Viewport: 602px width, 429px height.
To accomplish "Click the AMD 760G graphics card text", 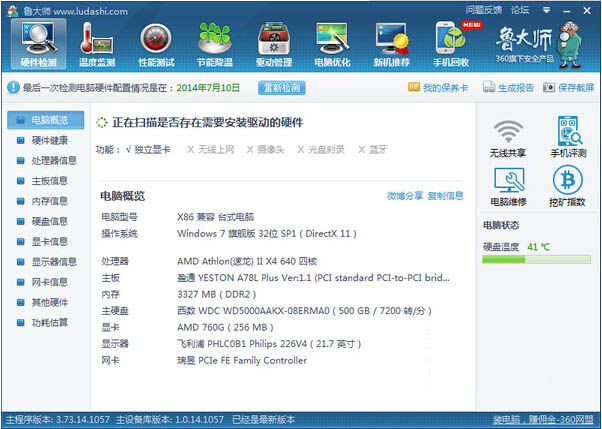I will point(225,328).
